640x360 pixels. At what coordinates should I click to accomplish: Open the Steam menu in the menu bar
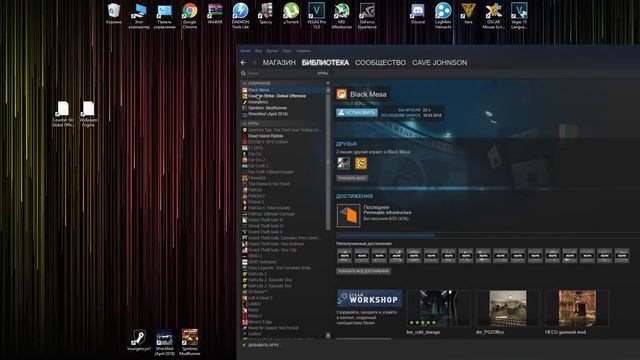(245, 51)
